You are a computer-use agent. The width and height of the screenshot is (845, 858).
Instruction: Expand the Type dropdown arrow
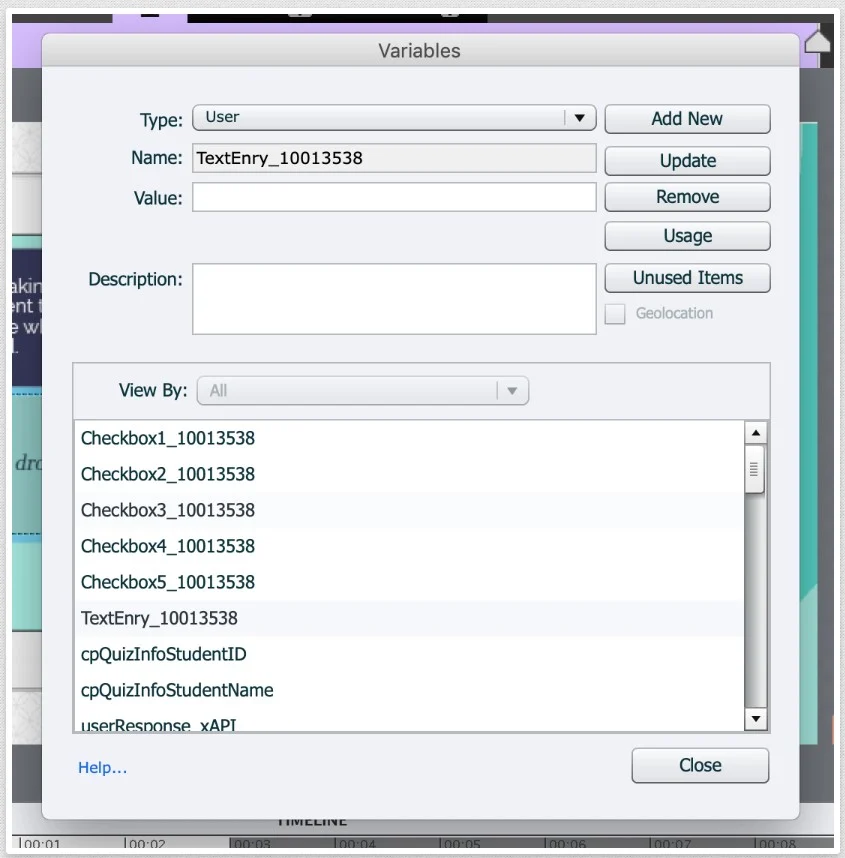pos(579,118)
